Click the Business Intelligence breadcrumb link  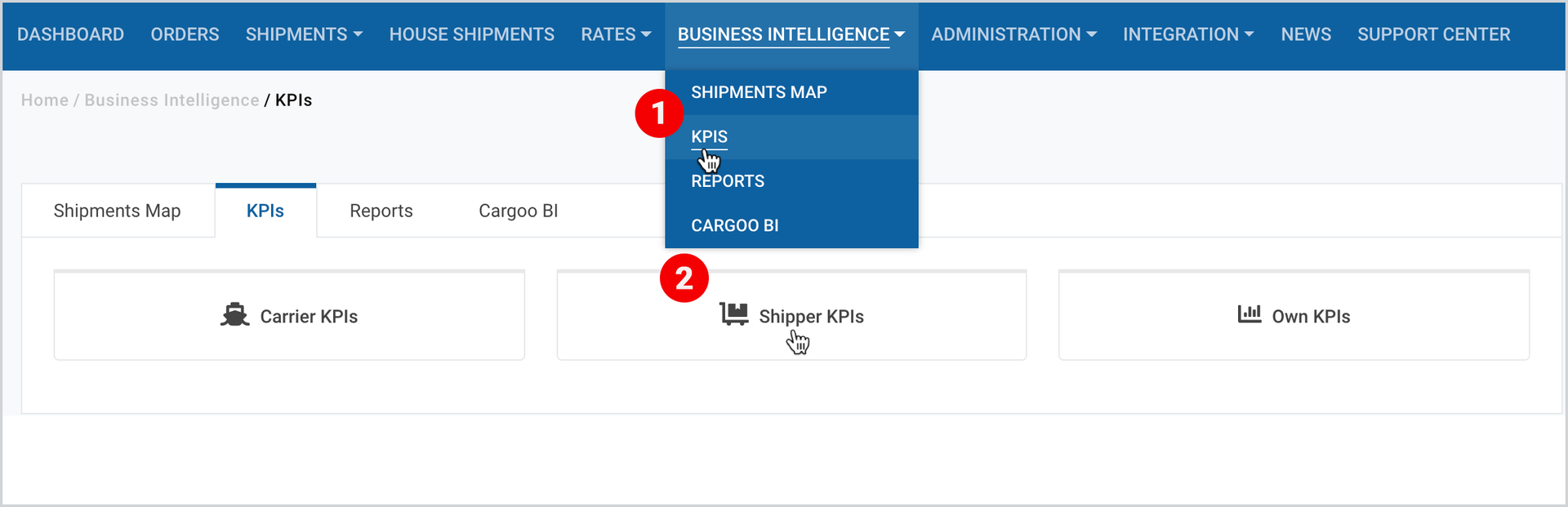tap(171, 100)
